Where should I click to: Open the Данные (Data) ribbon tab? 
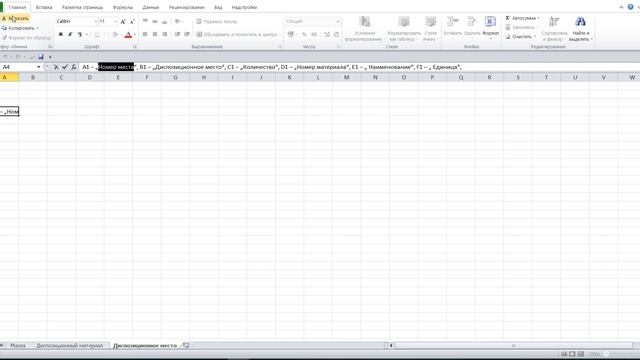coord(151,7)
